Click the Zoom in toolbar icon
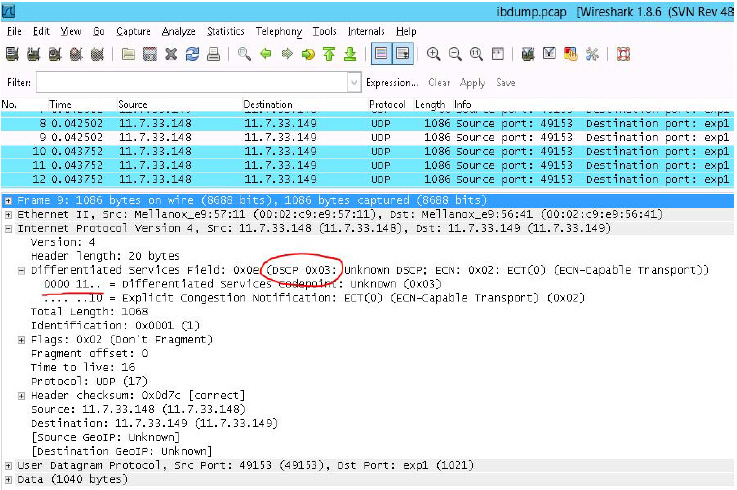737x490 pixels. [434, 54]
